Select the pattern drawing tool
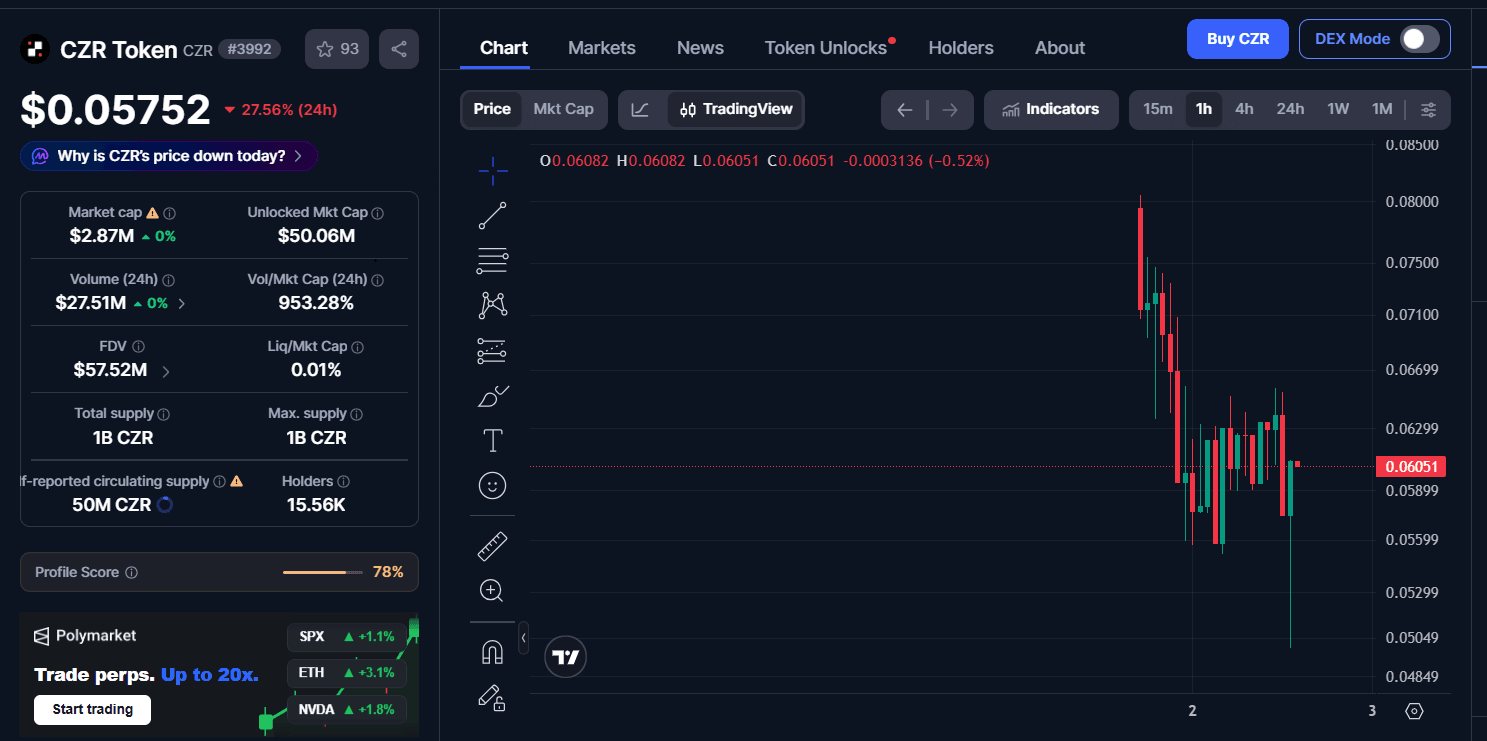1487x741 pixels. tap(492, 306)
